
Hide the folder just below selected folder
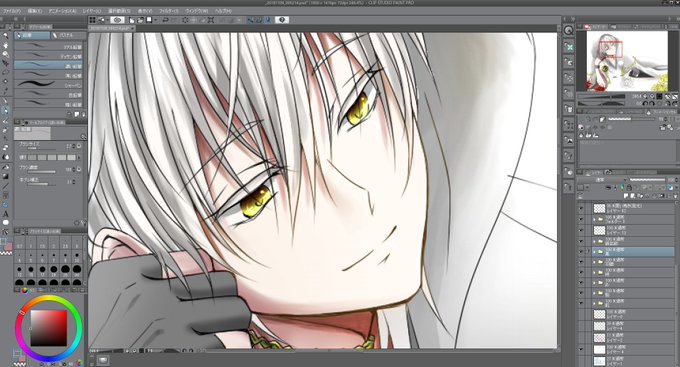point(582,262)
